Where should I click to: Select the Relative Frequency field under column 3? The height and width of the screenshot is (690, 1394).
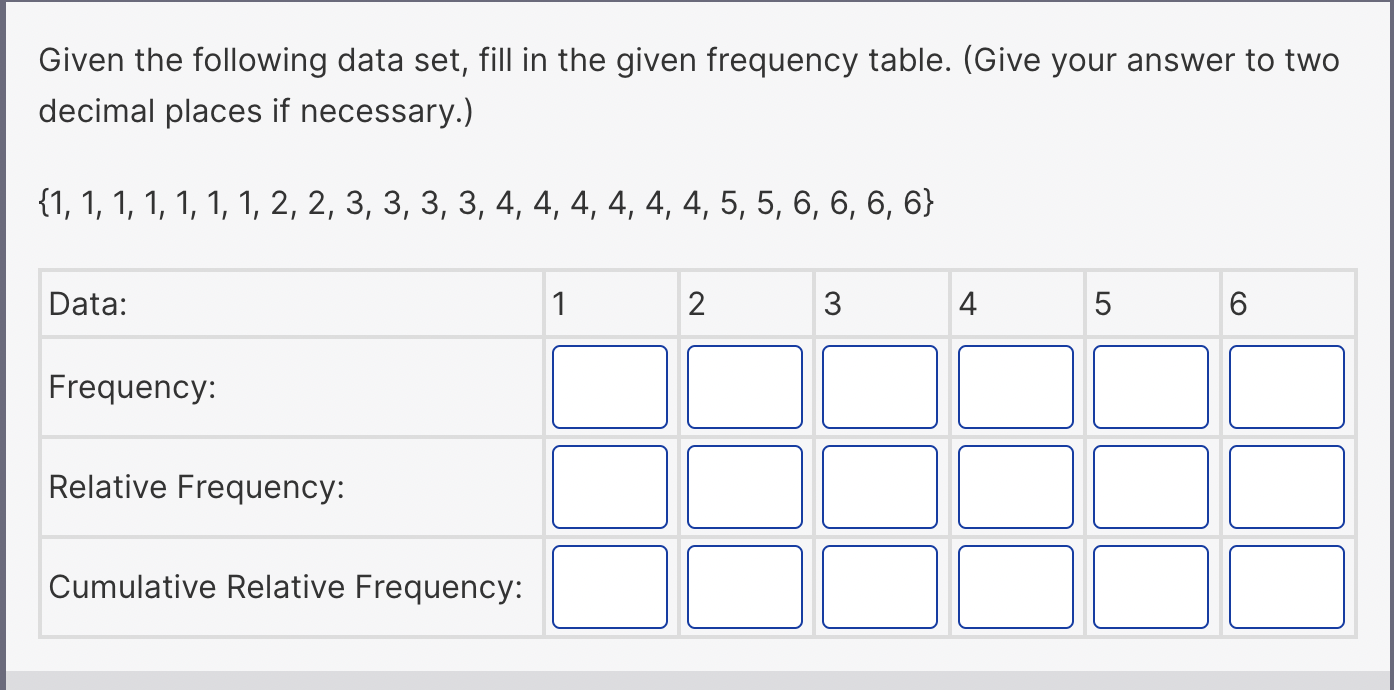pos(879,487)
